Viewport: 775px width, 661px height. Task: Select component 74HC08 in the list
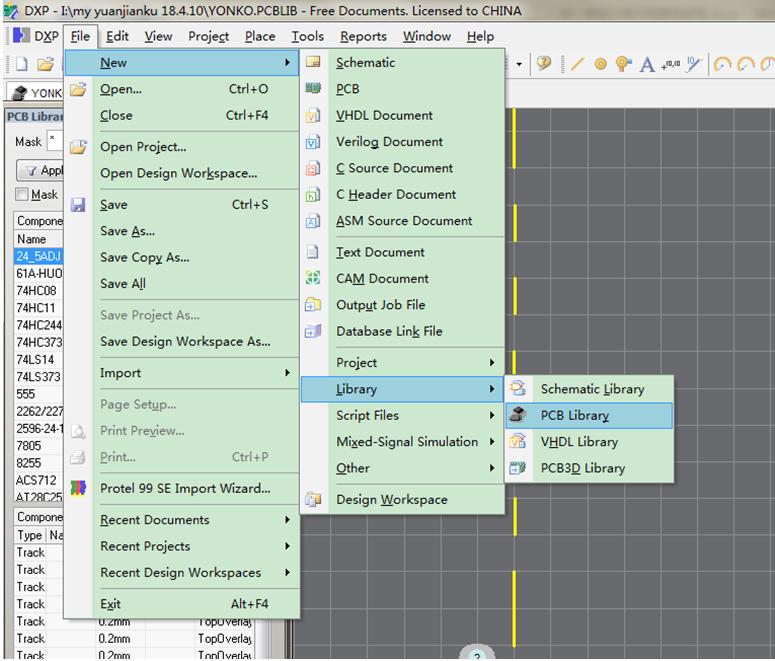pos(39,291)
